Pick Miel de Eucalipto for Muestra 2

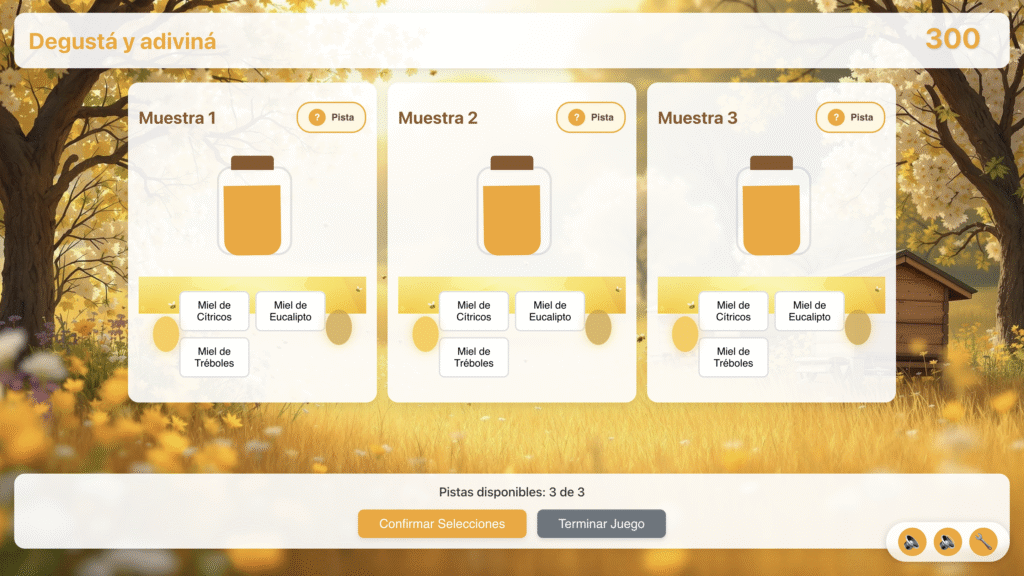(x=550, y=311)
